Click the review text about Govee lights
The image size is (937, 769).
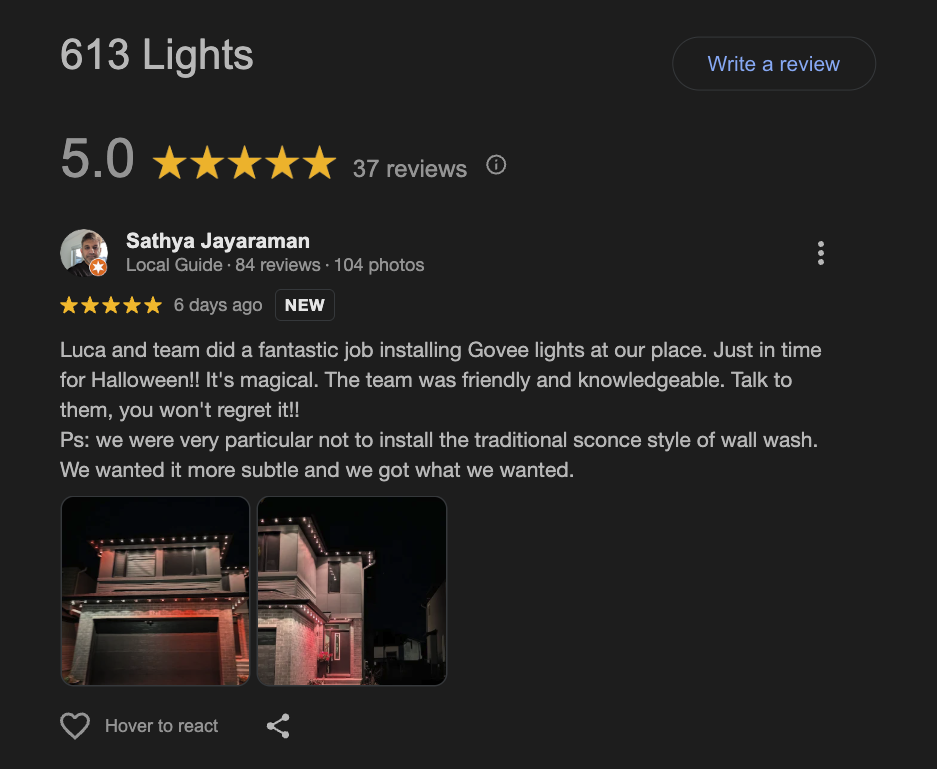tap(441, 410)
